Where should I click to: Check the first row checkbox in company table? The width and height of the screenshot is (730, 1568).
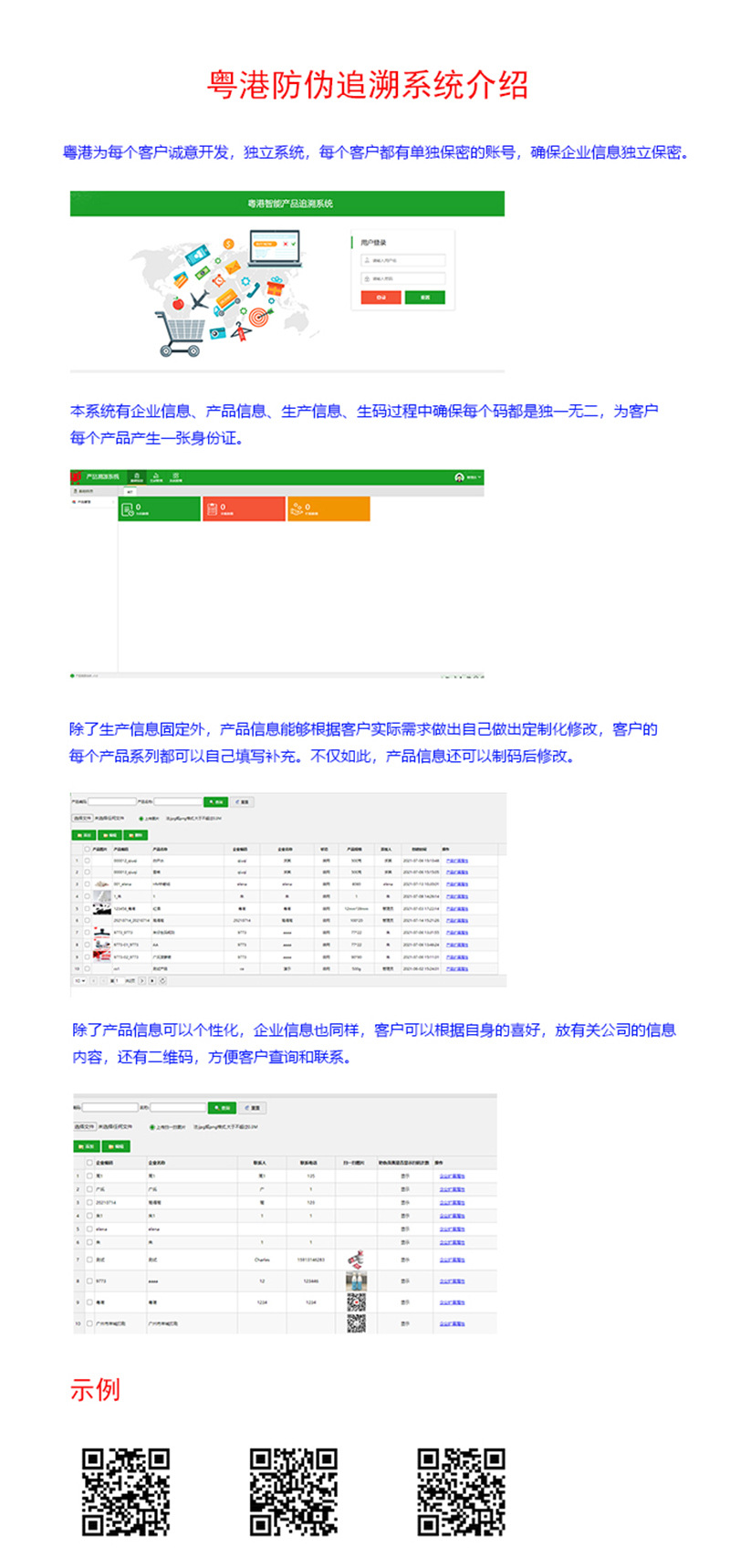(90, 1176)
